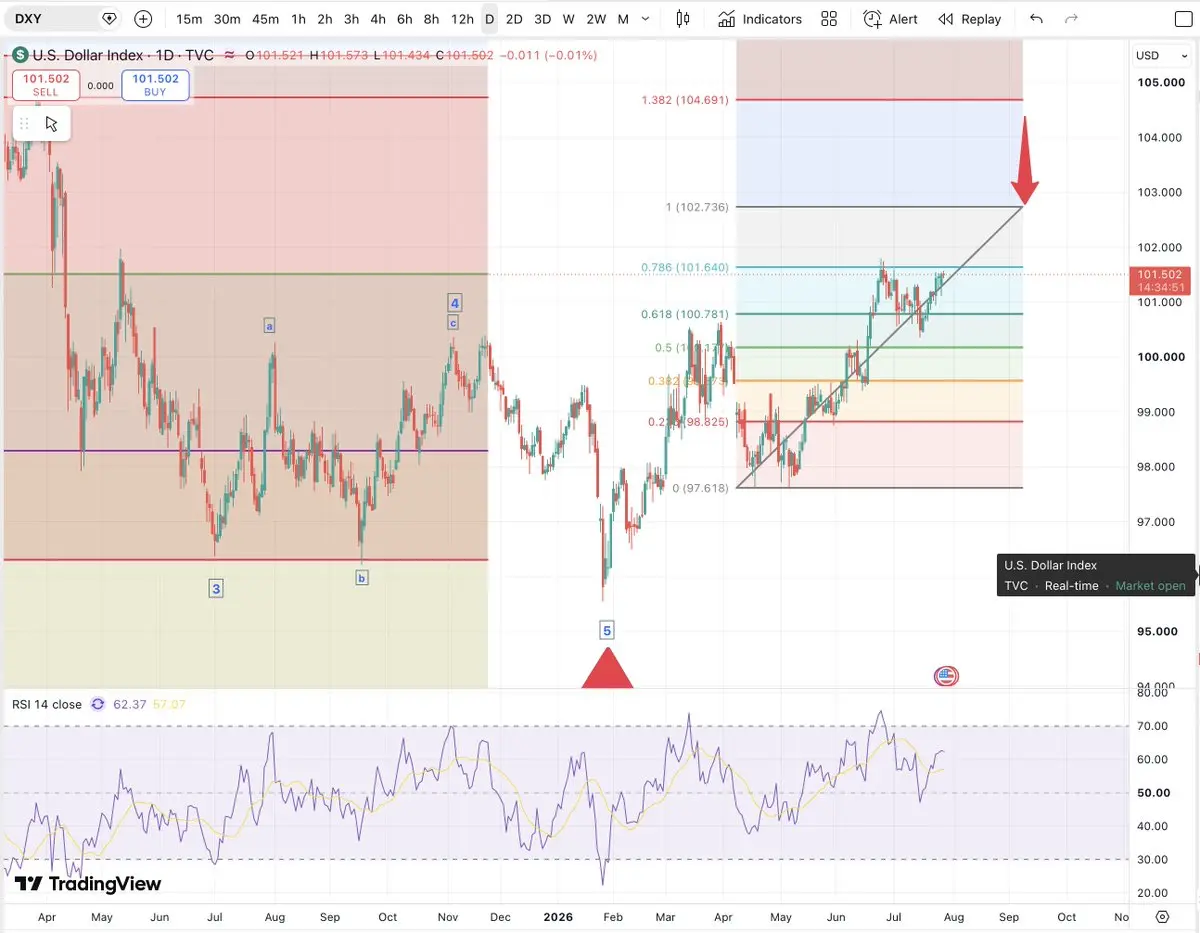The width and height of the screenshot is (1200, 933).
Task: Click the diamond icon in the symbol box
Action: [x=110, y=19]
